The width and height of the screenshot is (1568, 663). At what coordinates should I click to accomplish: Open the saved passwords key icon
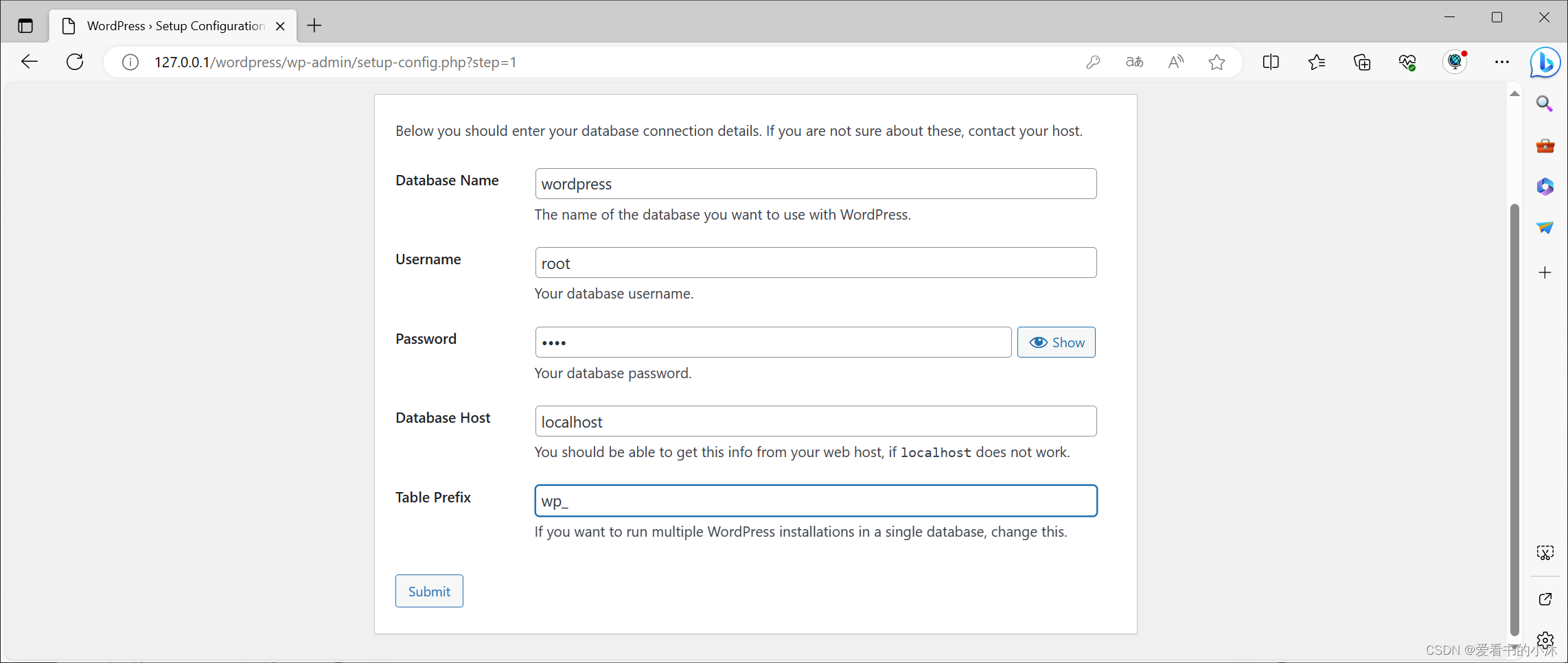coord(1093,62)
